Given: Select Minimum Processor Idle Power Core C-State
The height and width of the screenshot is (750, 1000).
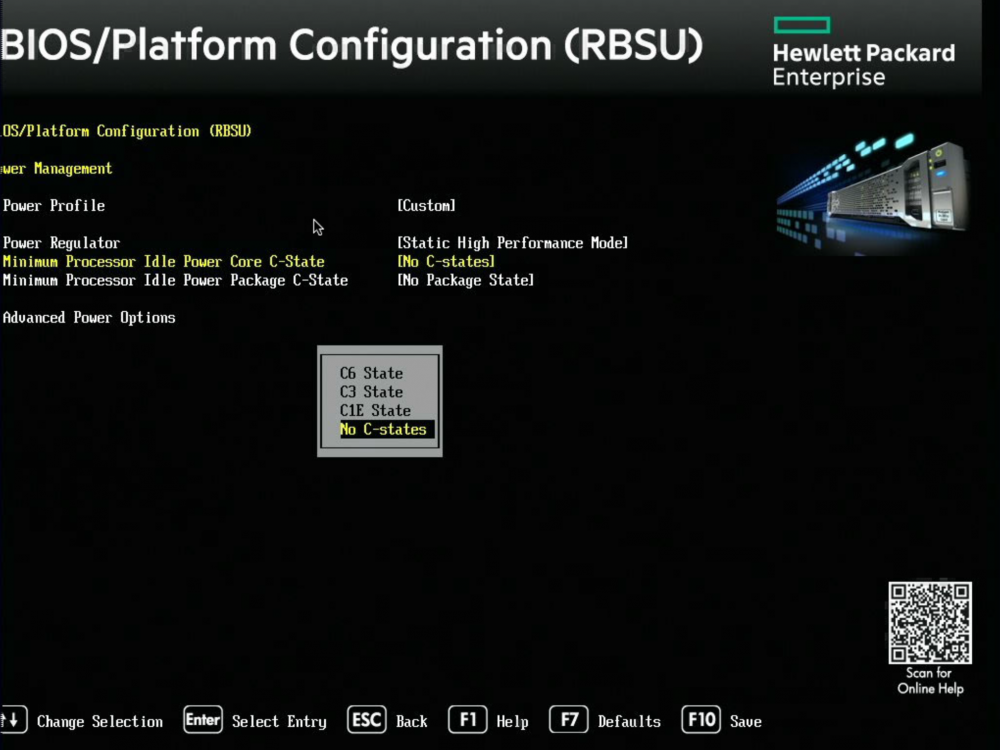Looking at the screenshot, I should [163, 261].
